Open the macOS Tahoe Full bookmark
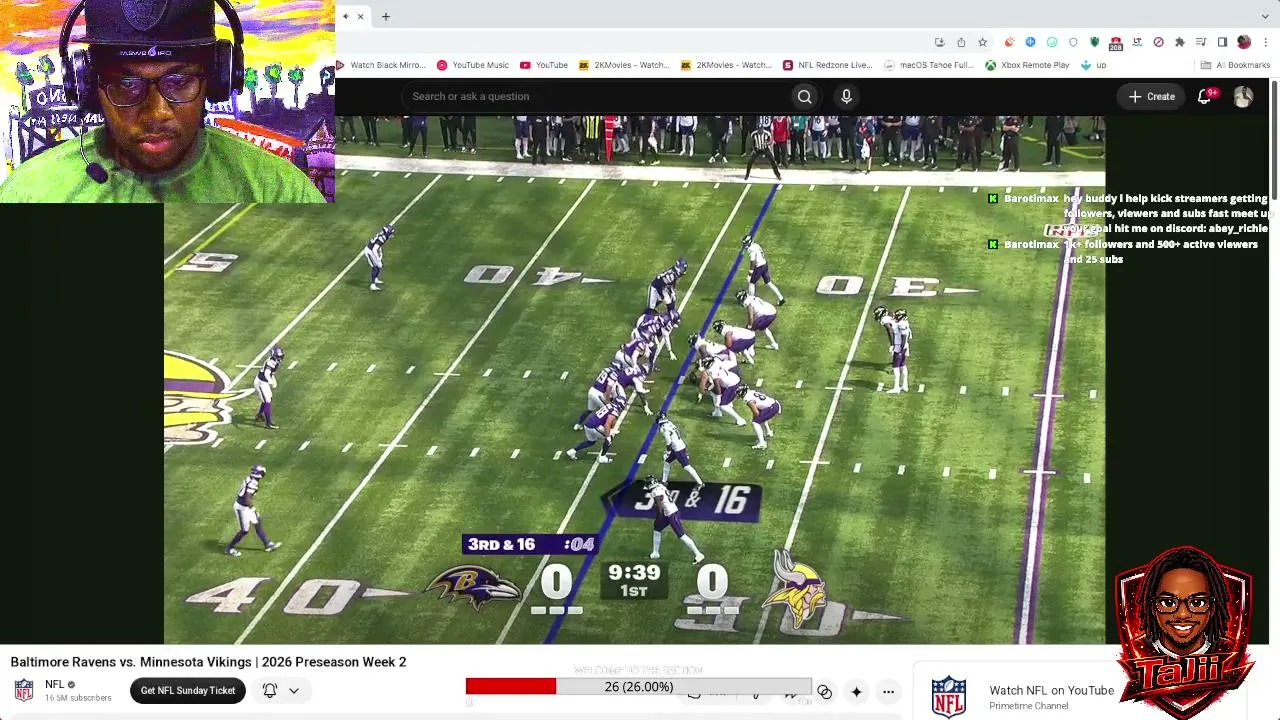This screenshot has width=1280, height=720. coord(929,65)
